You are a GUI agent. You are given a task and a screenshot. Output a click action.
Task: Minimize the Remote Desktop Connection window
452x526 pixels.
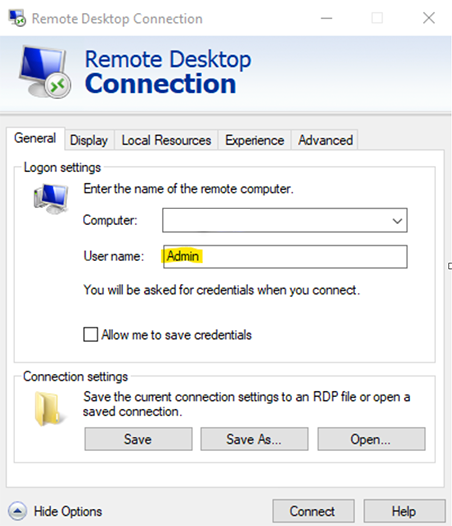point(327,18)
